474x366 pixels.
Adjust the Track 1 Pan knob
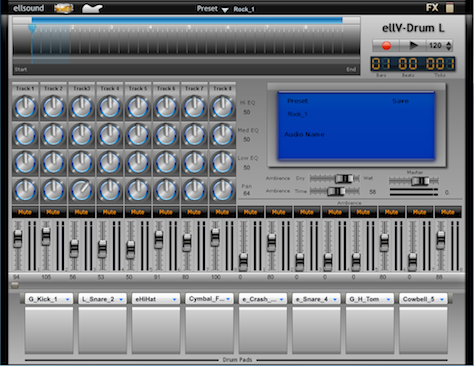coord(25,190)
